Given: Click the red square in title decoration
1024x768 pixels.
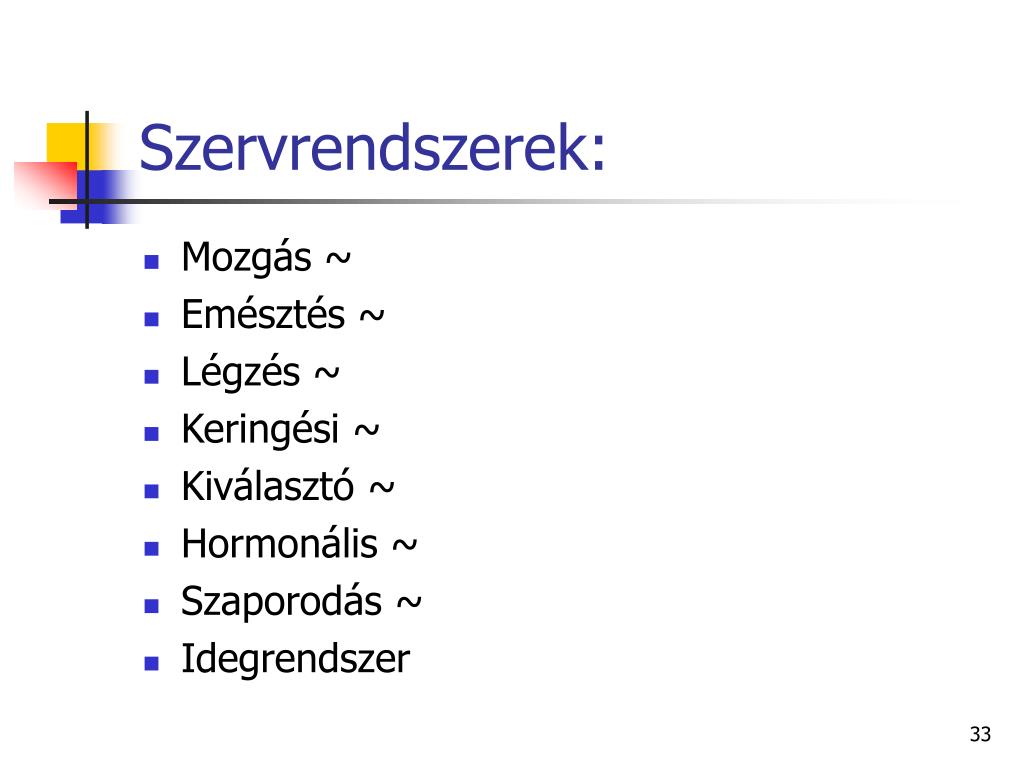Looking at the screenshot, I should [46, 184].
